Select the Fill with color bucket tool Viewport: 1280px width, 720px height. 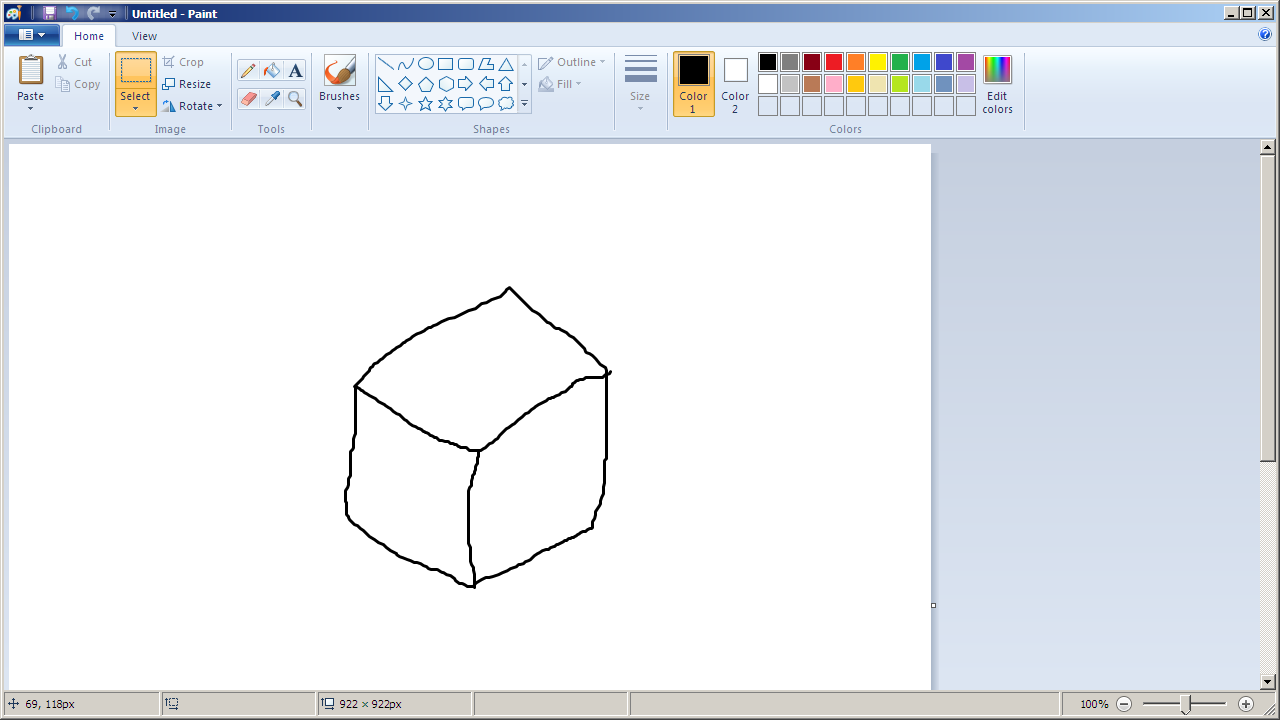click(x=271, y=71)
